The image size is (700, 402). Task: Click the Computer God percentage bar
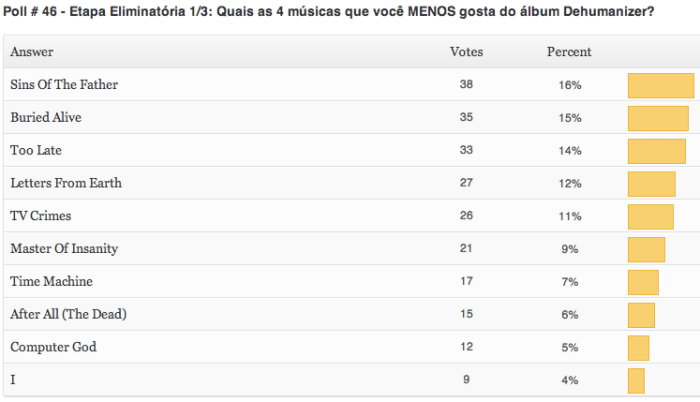[x=638, y=348]
